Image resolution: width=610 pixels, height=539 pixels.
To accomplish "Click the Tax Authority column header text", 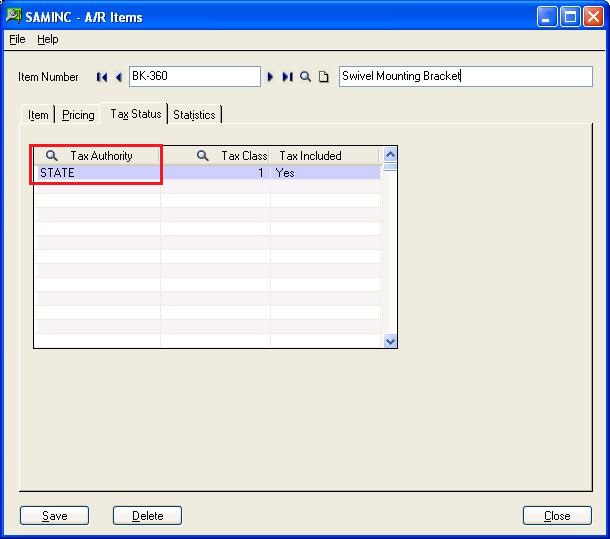I will (101, 156).
